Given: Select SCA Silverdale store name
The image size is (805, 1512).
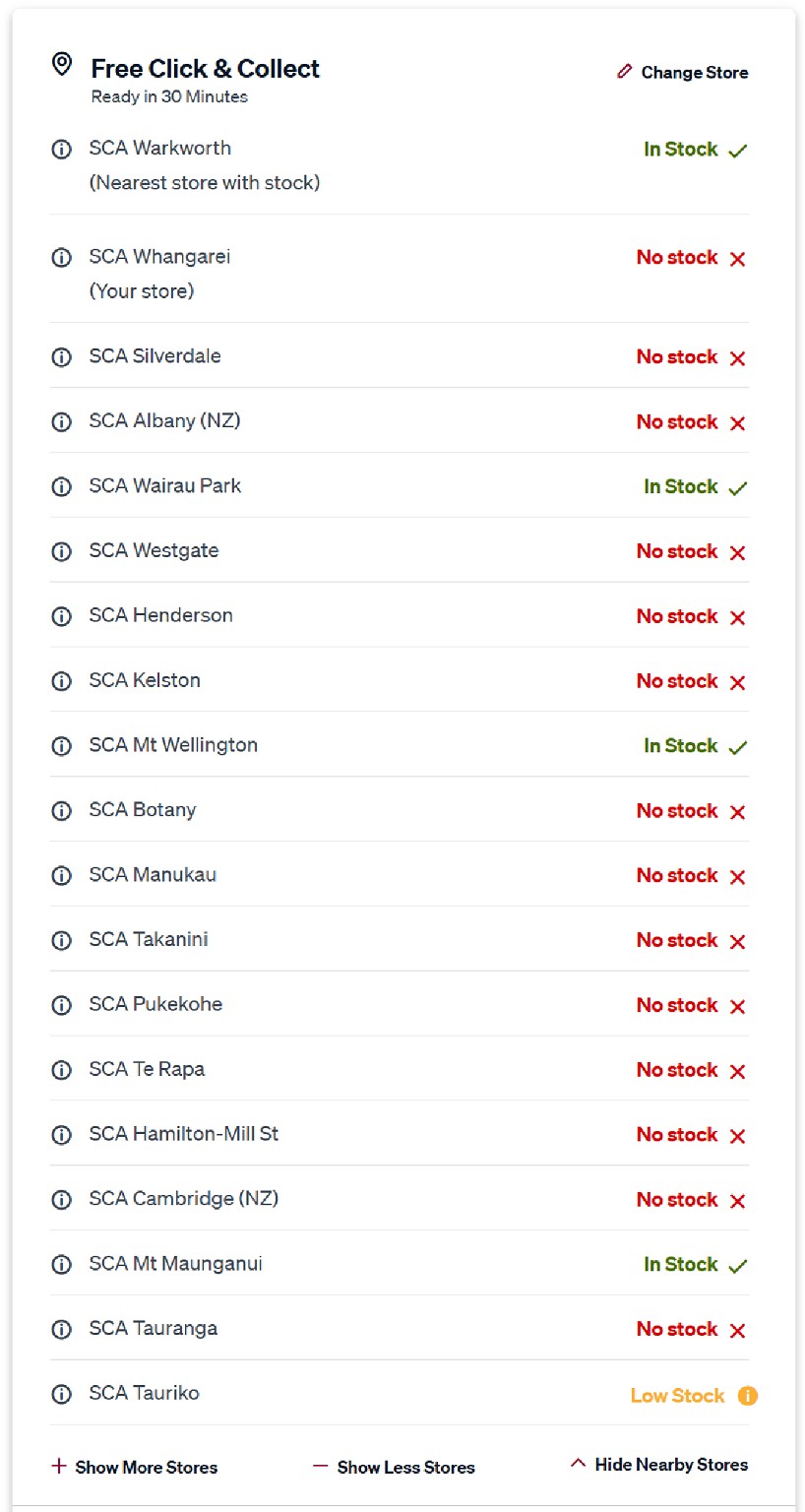Looking at the screenshot, I should point(155,356).
